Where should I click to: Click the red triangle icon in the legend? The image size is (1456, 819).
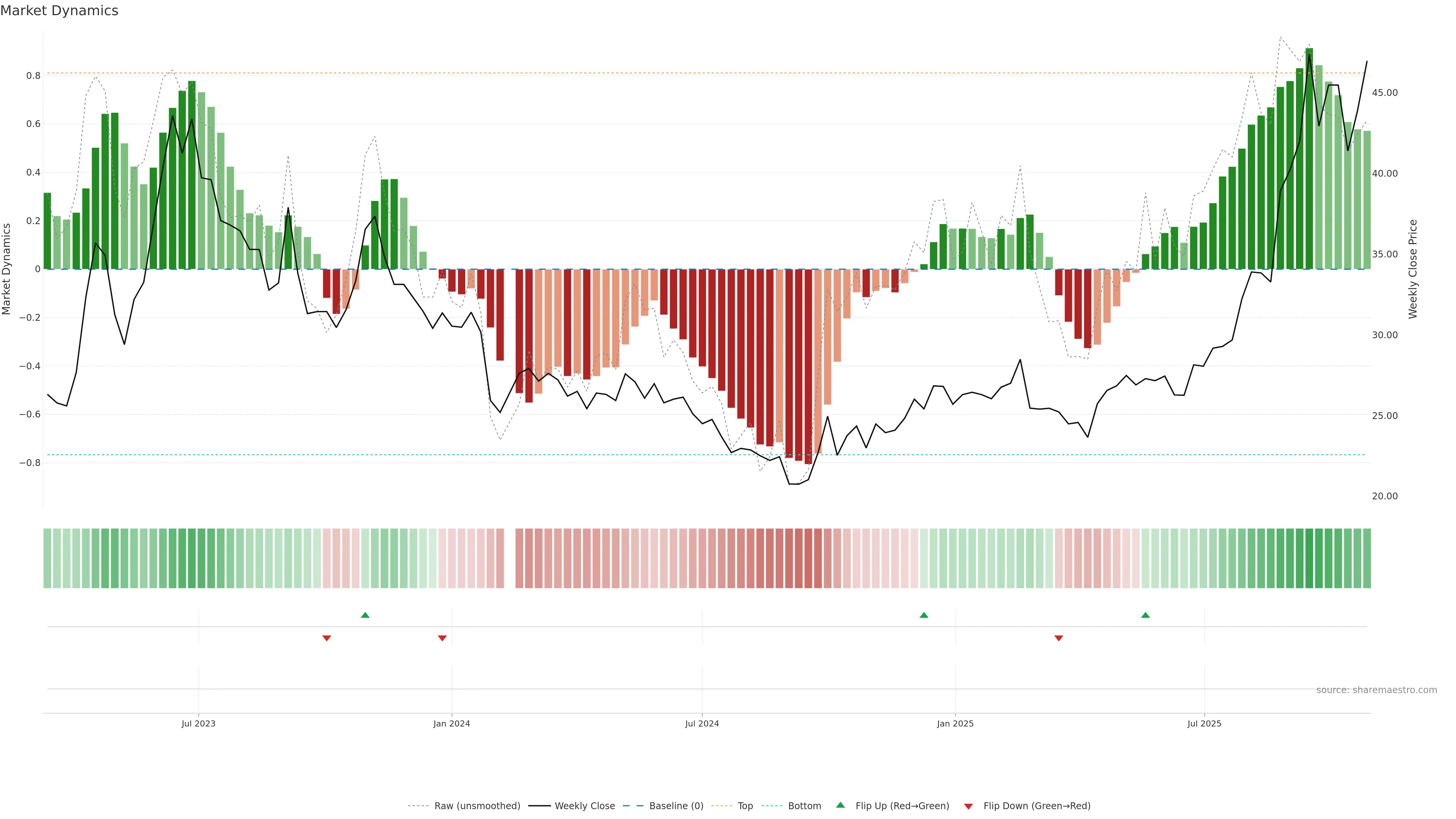pyautogui.click(x=968, y=806)
